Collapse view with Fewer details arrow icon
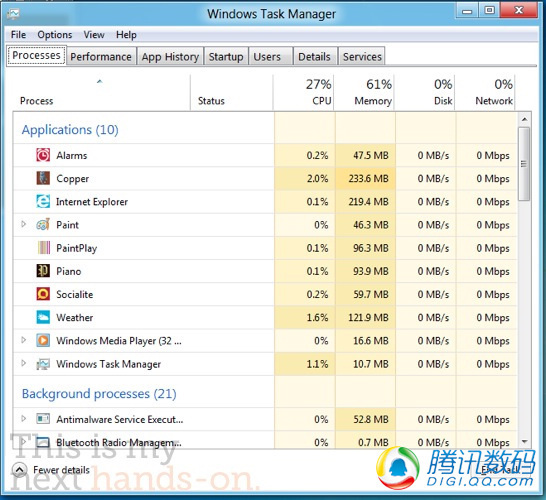The image size is (546, 500). 19,470
